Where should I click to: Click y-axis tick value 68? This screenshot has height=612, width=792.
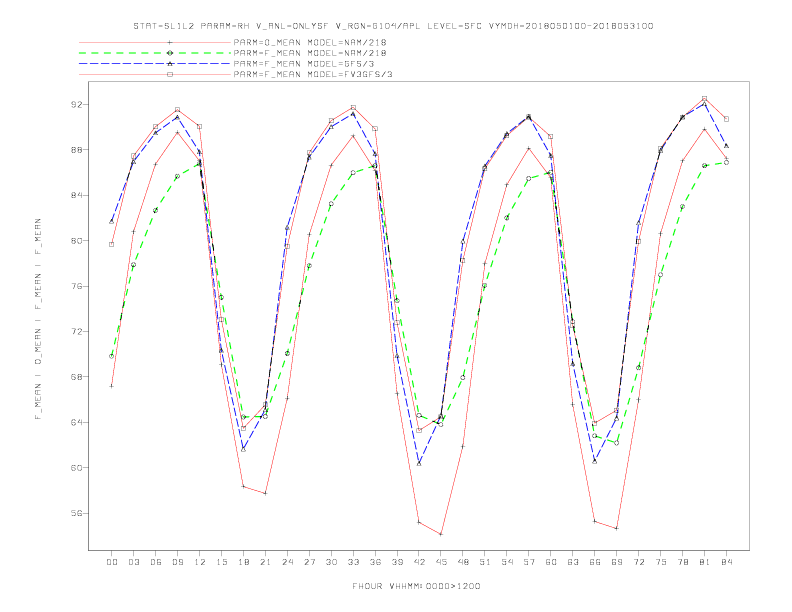[x=77, y=377]
